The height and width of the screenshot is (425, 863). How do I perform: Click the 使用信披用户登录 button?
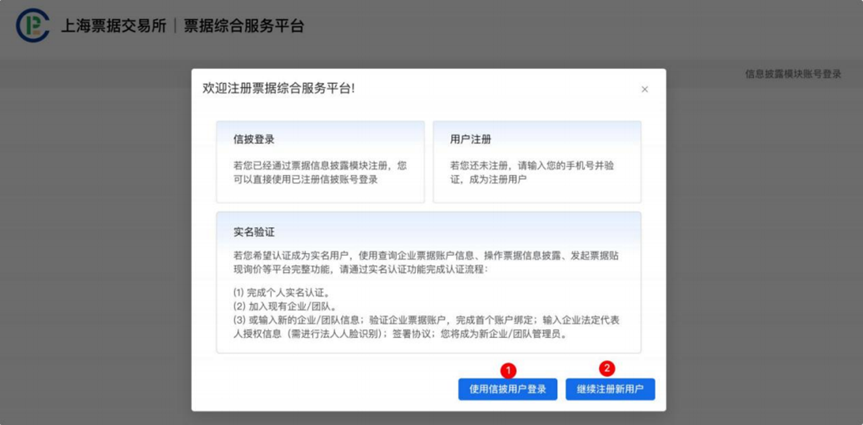pyautogui.click(x=508, y=390)
